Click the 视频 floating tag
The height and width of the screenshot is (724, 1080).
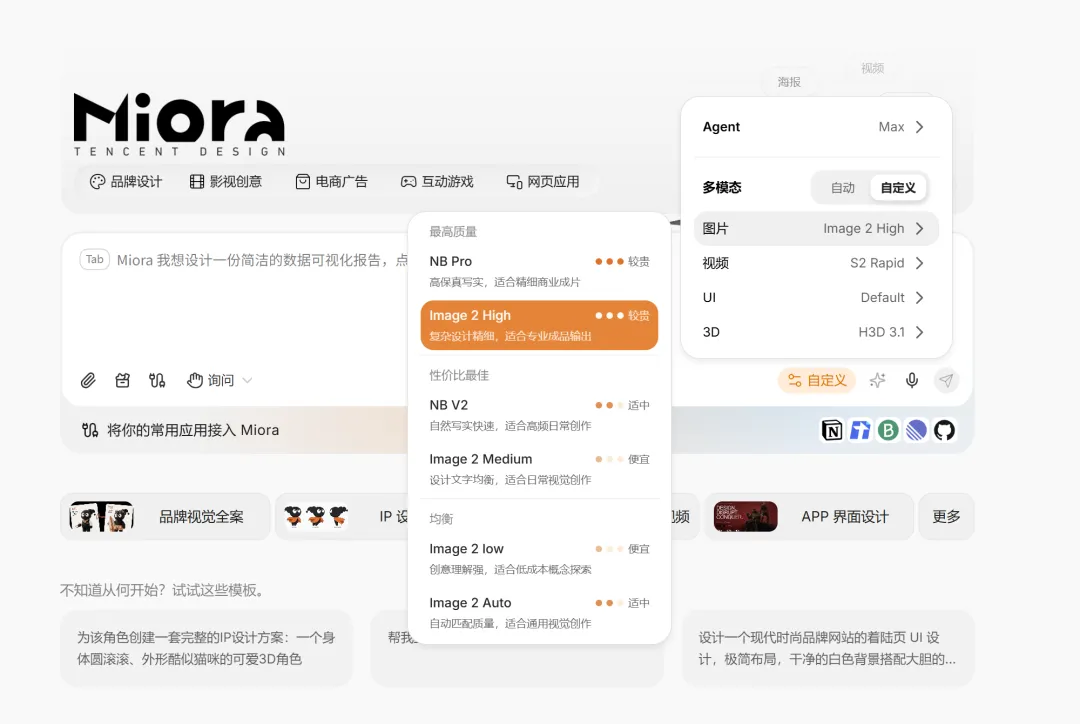(x=872, y=68)
